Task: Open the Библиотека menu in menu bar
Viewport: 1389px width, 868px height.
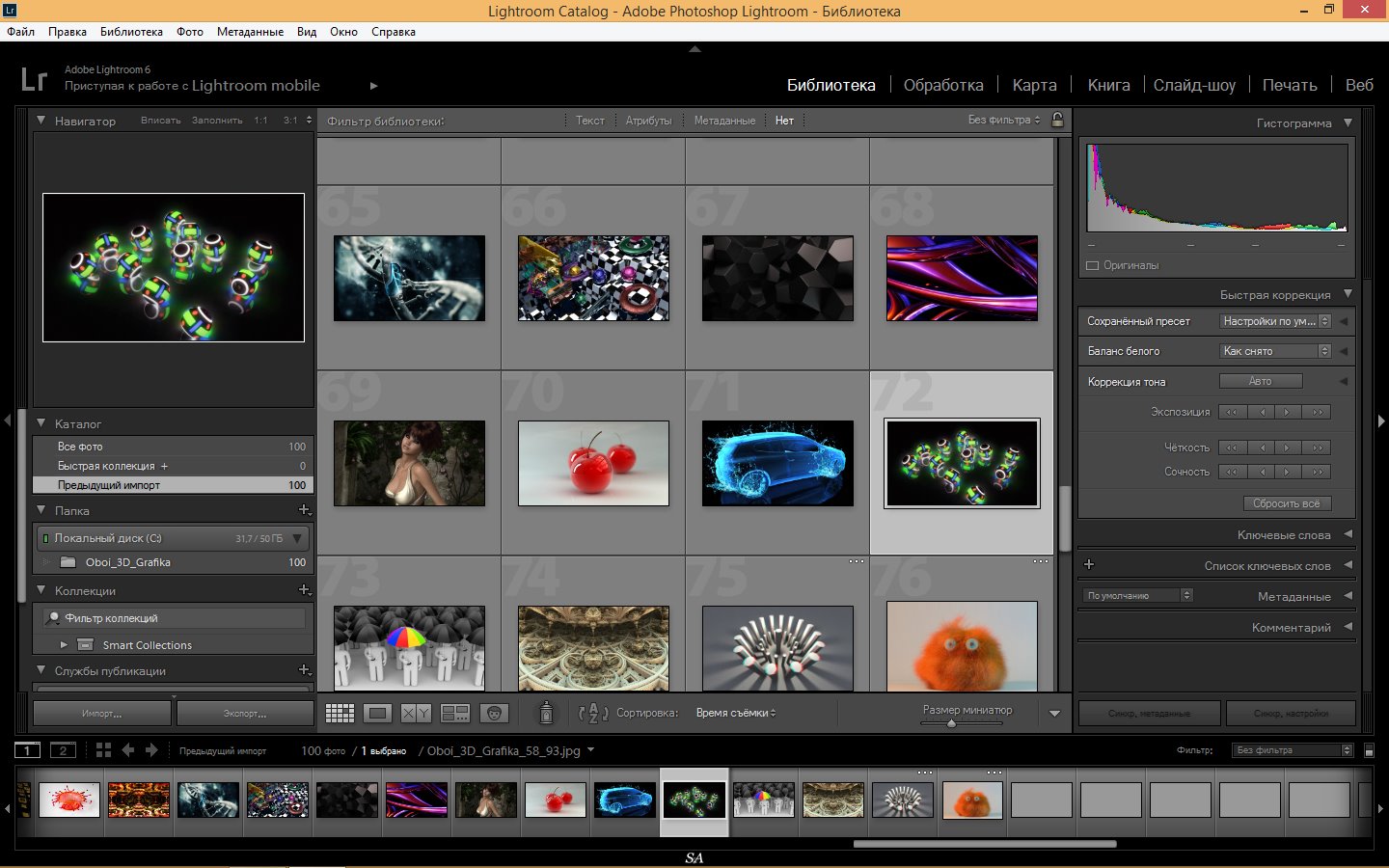Action: 131,32
